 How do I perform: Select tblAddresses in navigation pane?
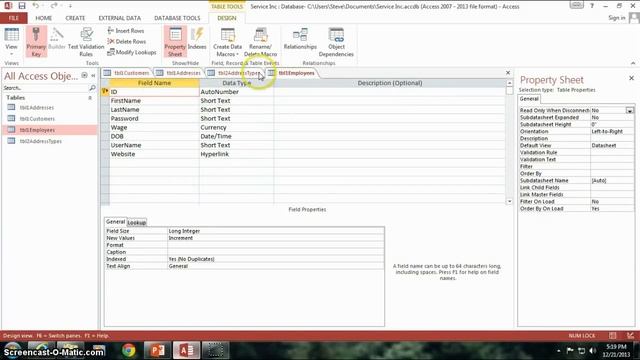(37, 108)
